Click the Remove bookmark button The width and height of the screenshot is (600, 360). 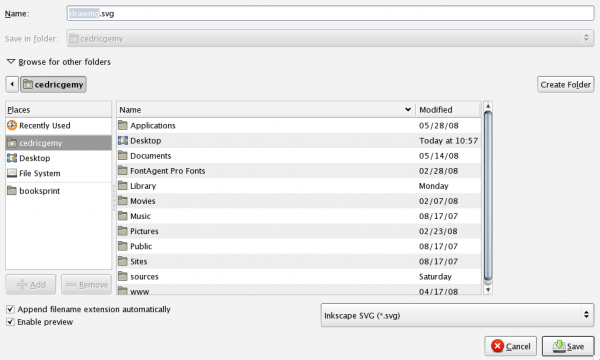tap(86, 285)
